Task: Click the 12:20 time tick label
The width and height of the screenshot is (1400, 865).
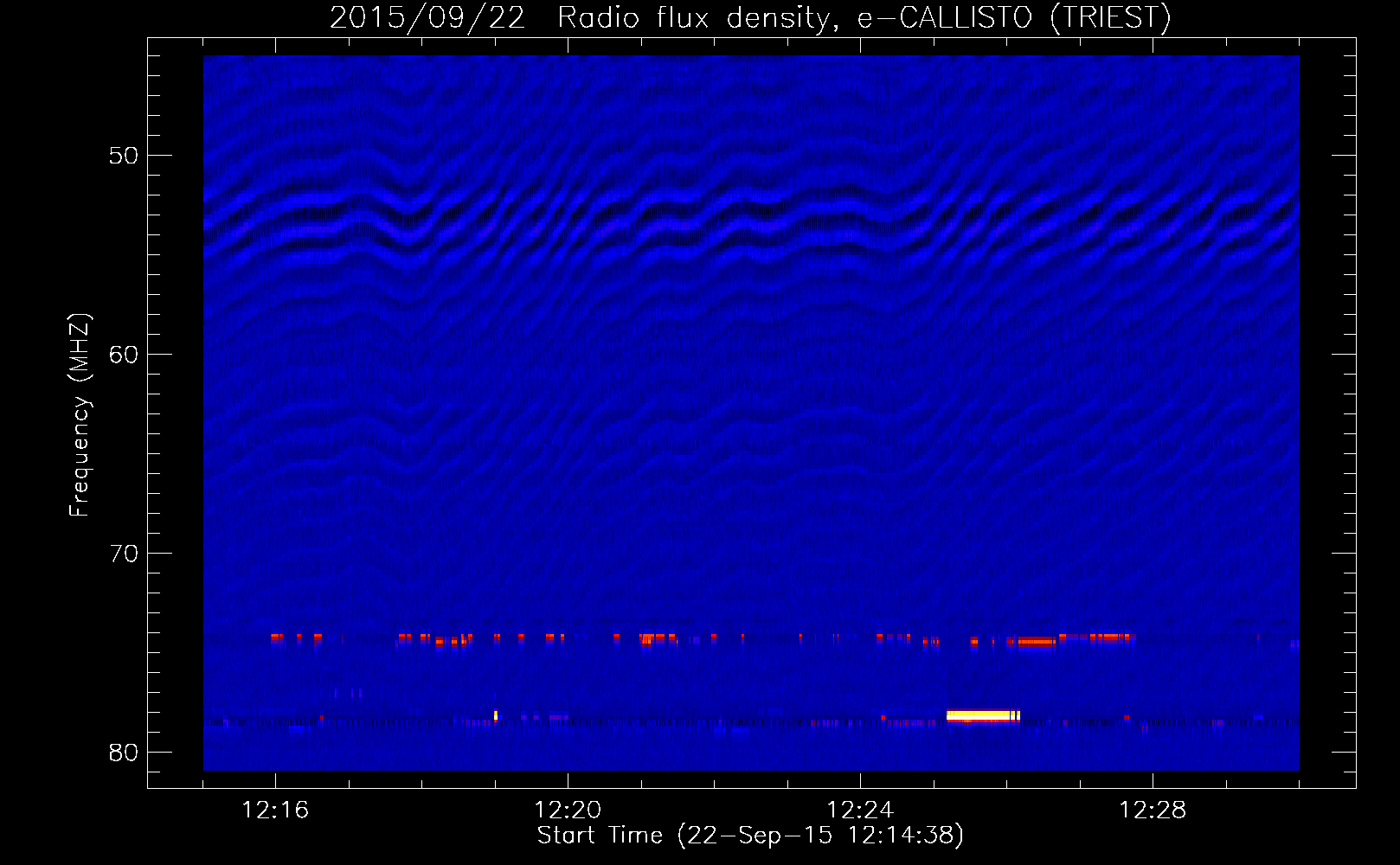Action: 568,810
